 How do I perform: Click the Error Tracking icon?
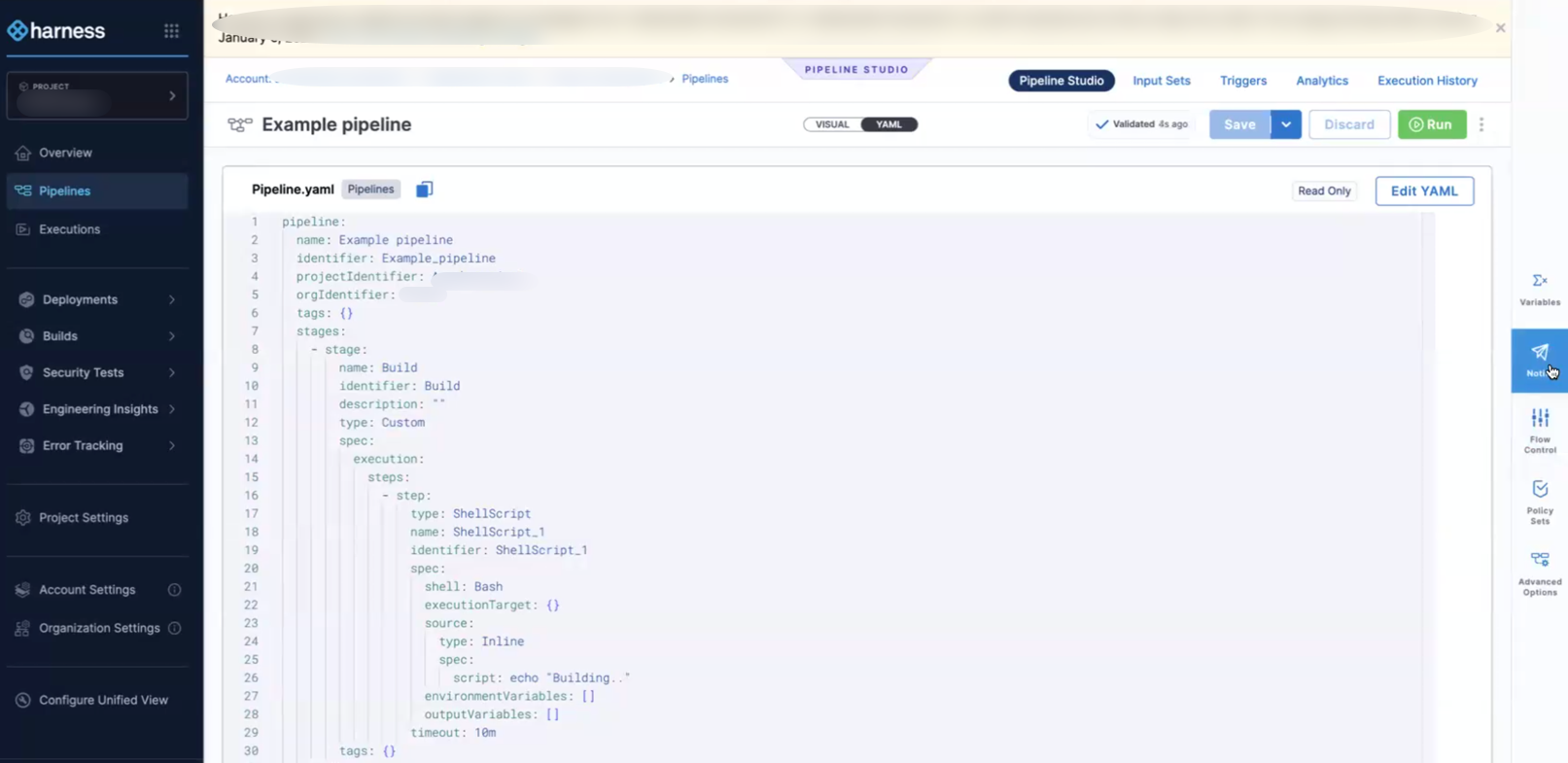tap(26, 445)
